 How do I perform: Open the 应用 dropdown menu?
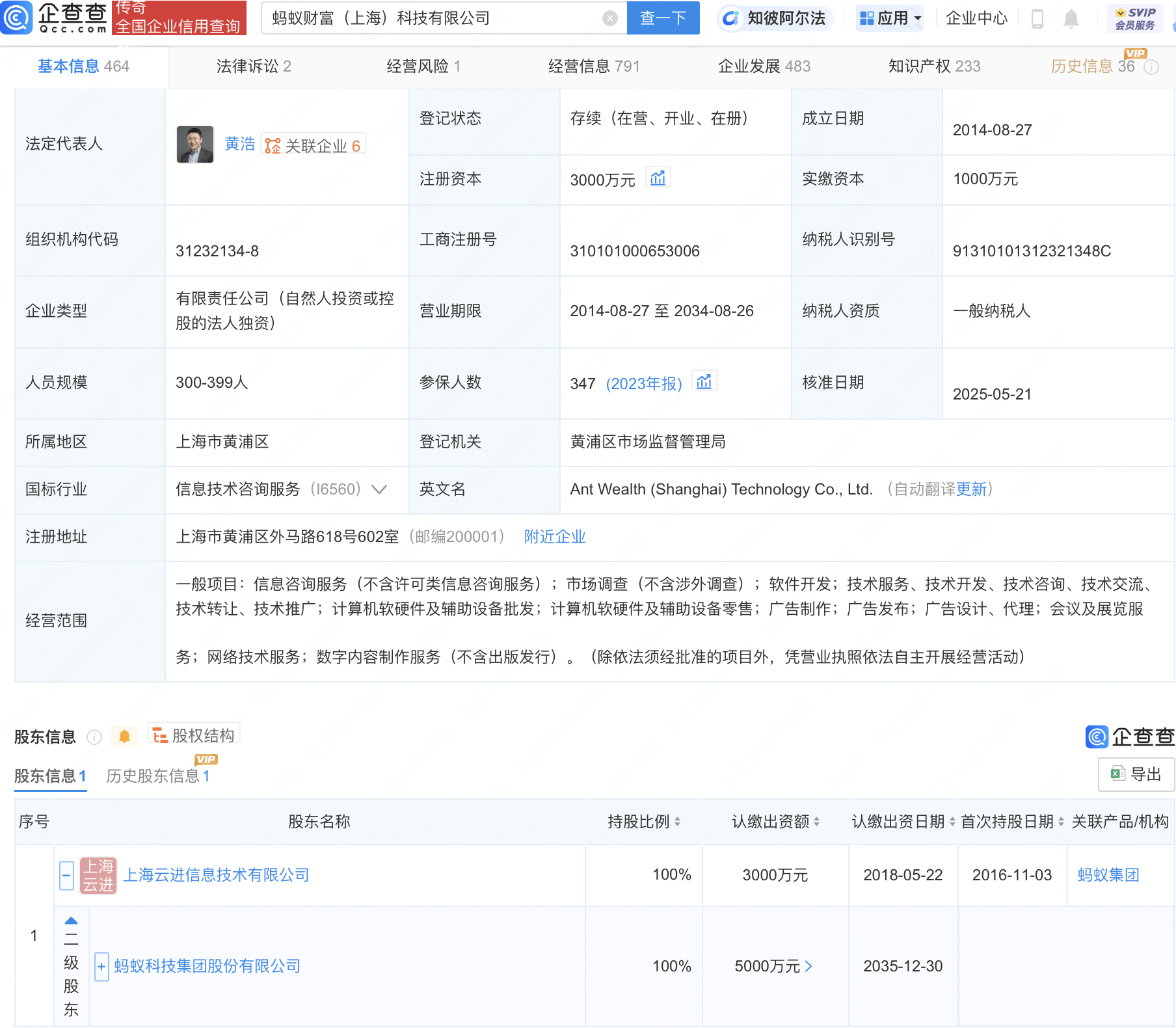pyautogui.click(x=890, y=18)
